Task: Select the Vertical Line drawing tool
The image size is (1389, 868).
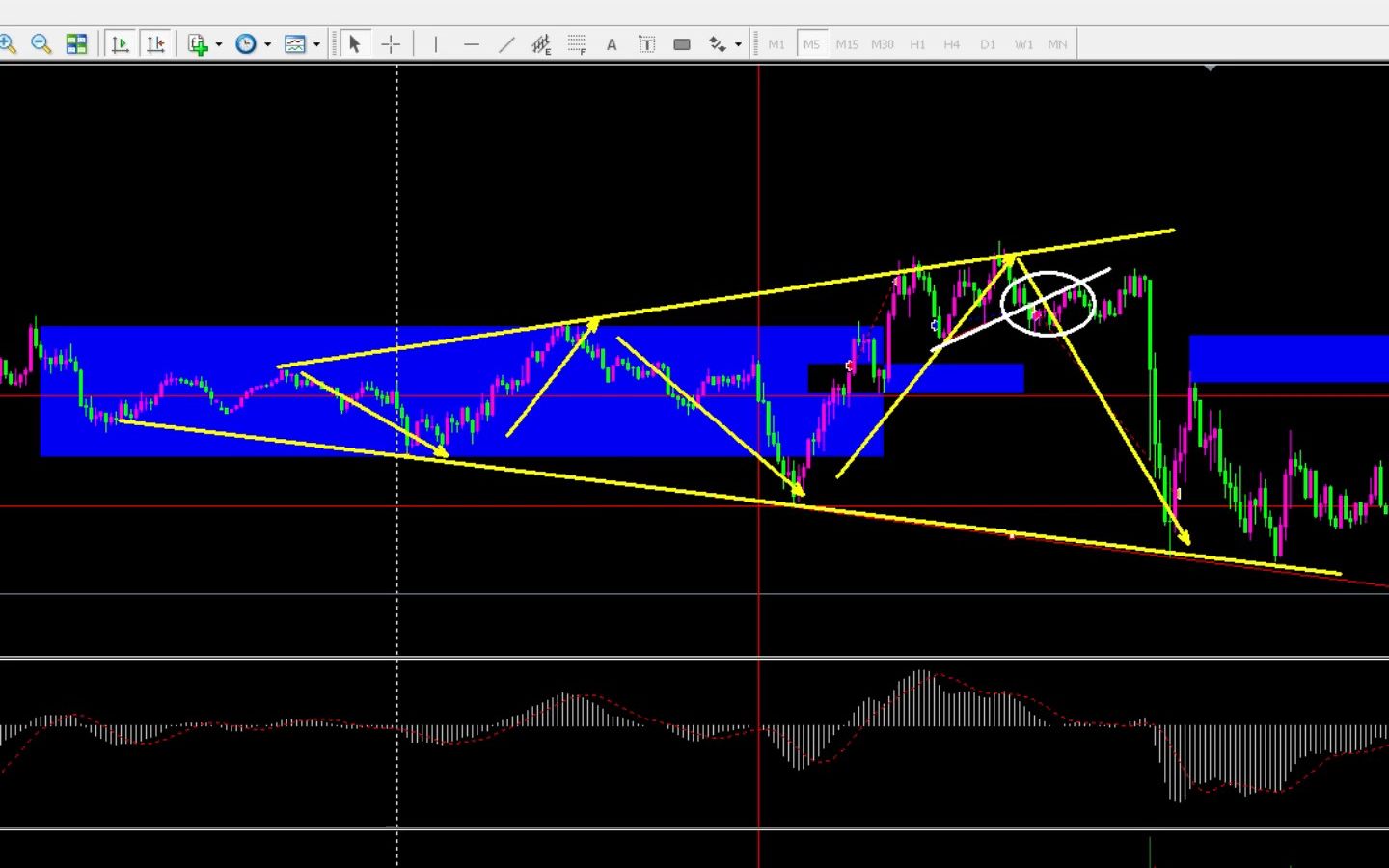Action: (x=436, y=43)
